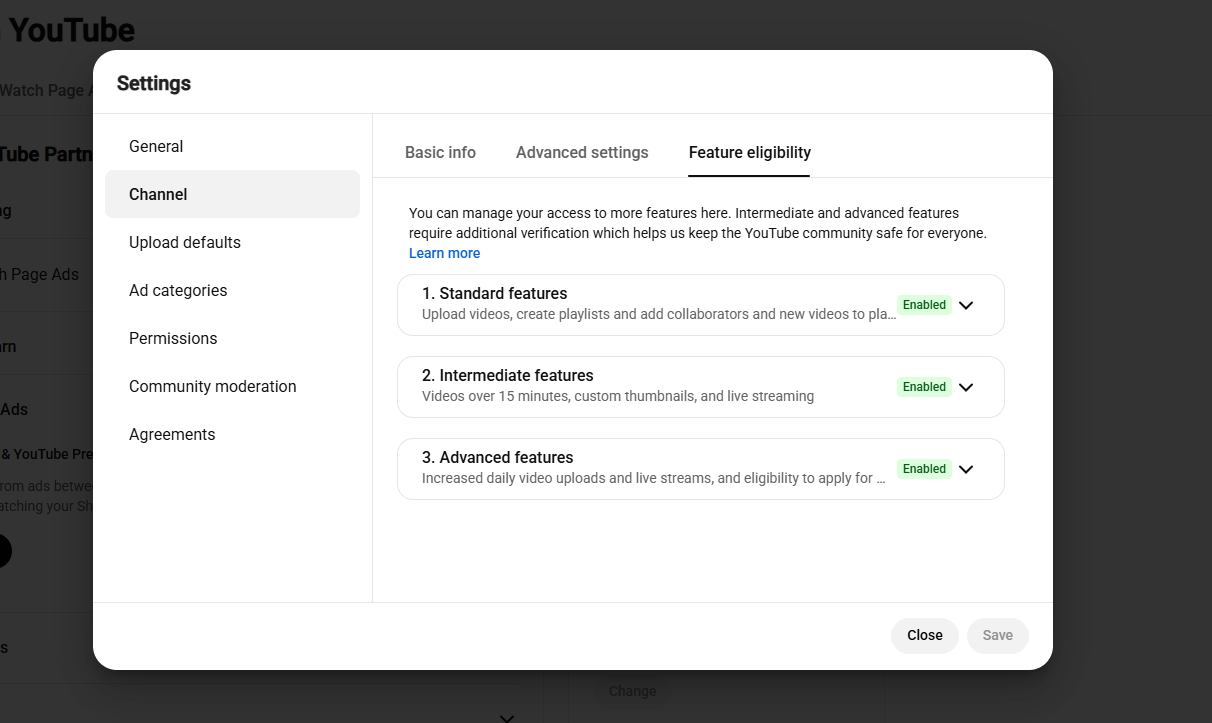Switch to the Advanced settings tab
This screenshot has width=1212, height=723.
click(x=582, y=153)
